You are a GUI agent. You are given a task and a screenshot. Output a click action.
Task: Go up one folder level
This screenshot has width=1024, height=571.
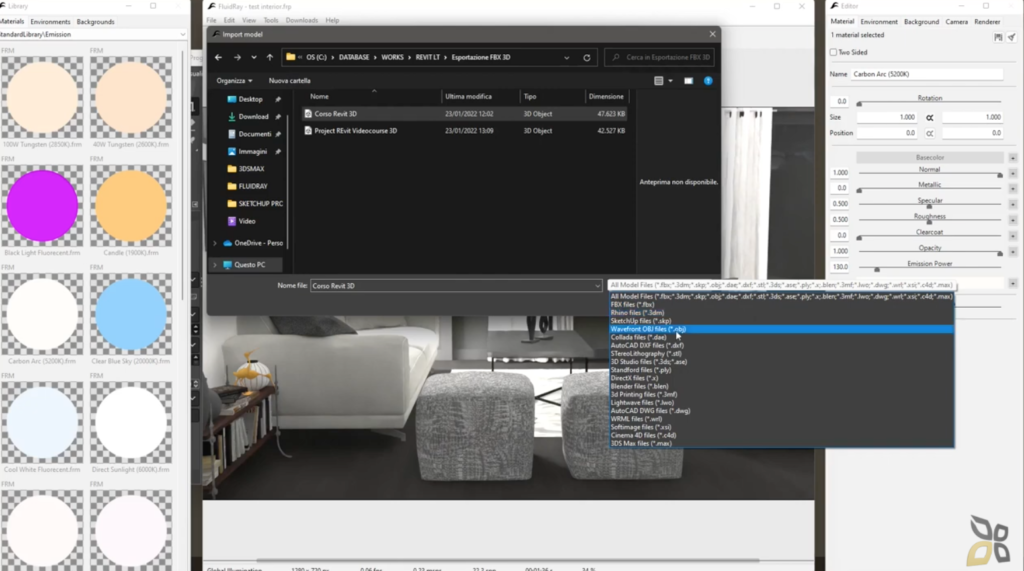point(270,57)
